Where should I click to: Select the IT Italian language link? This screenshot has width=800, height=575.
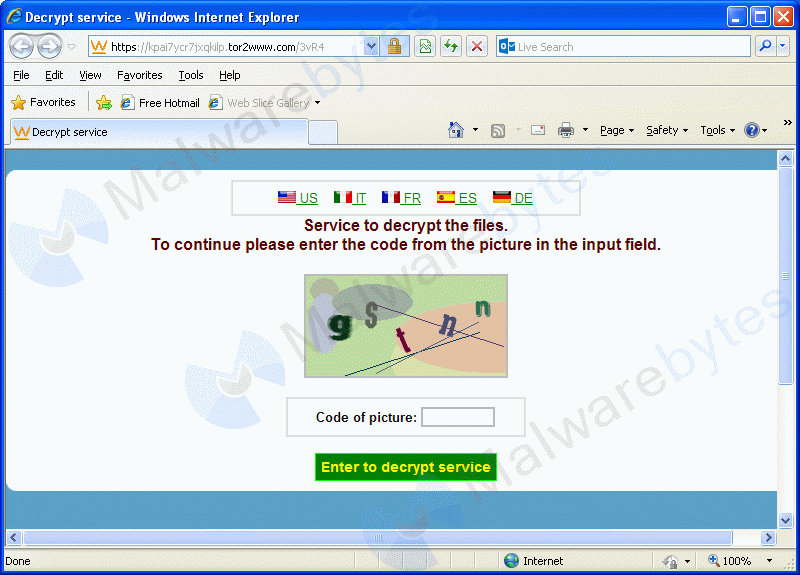(350, 198)
